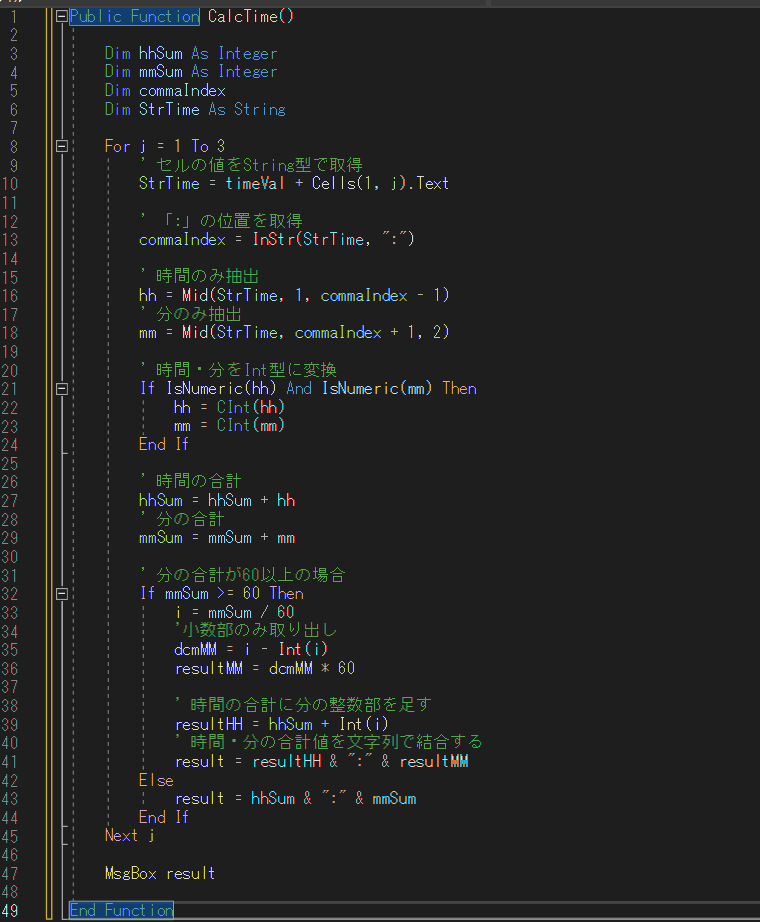
Task: Click 'resultHH = hhSum + Int(i)' line
Action: click(x=281, y=724)
